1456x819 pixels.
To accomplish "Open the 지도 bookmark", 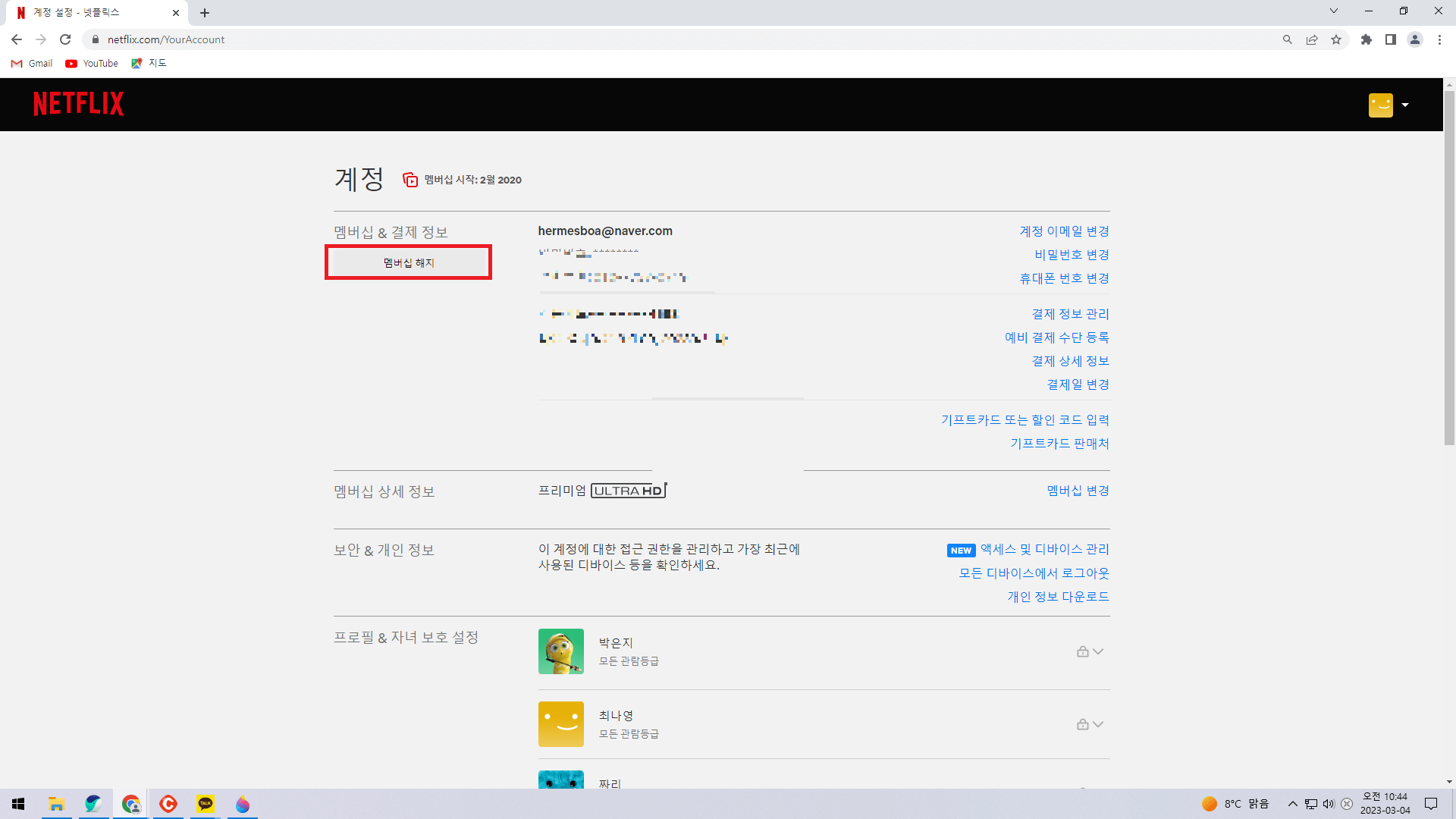I will point(149,64).
